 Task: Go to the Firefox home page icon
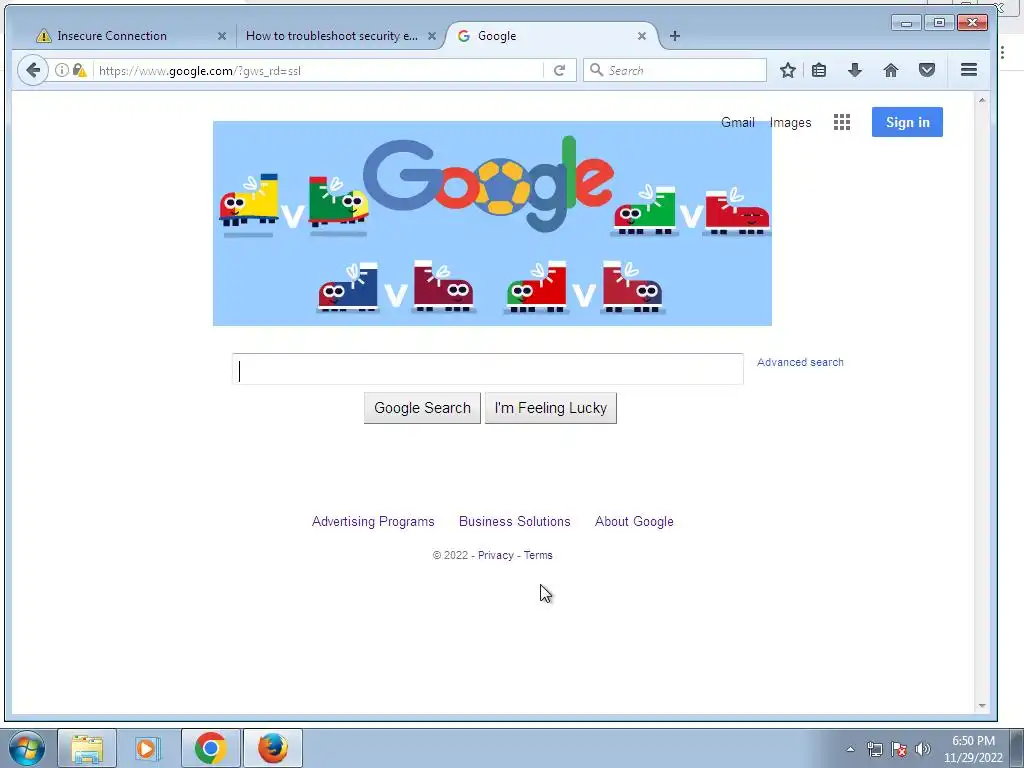pos(891,71)
